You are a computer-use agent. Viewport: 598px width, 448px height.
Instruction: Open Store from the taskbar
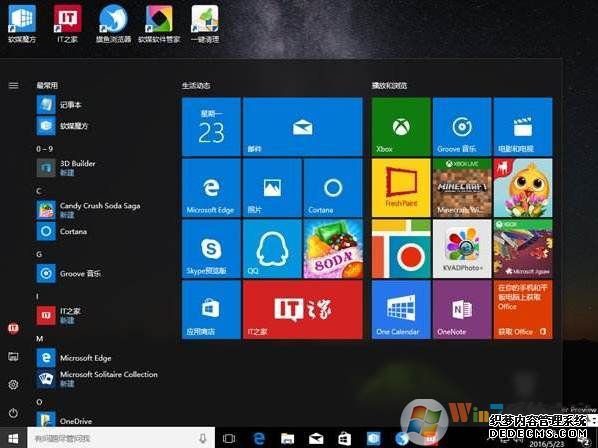tap(344, 438)
